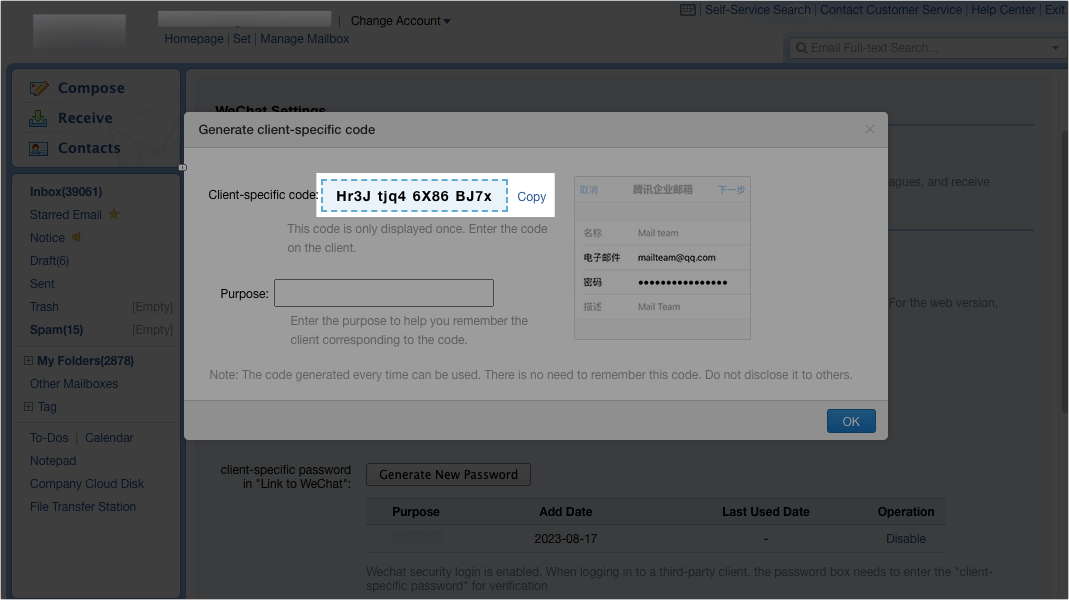The image size is (1069, 600).
Task: Click the calendar icon in the top bar
Action: (x=688, y=9)
